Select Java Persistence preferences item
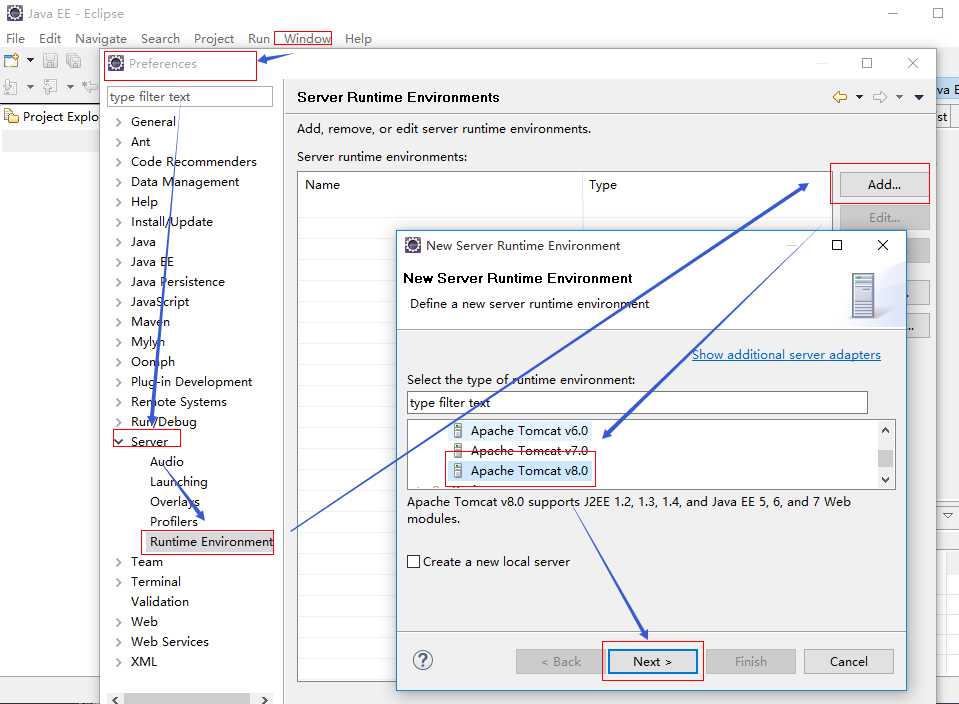The width and height of the screenshot is (959, 704). pos(177,281)
